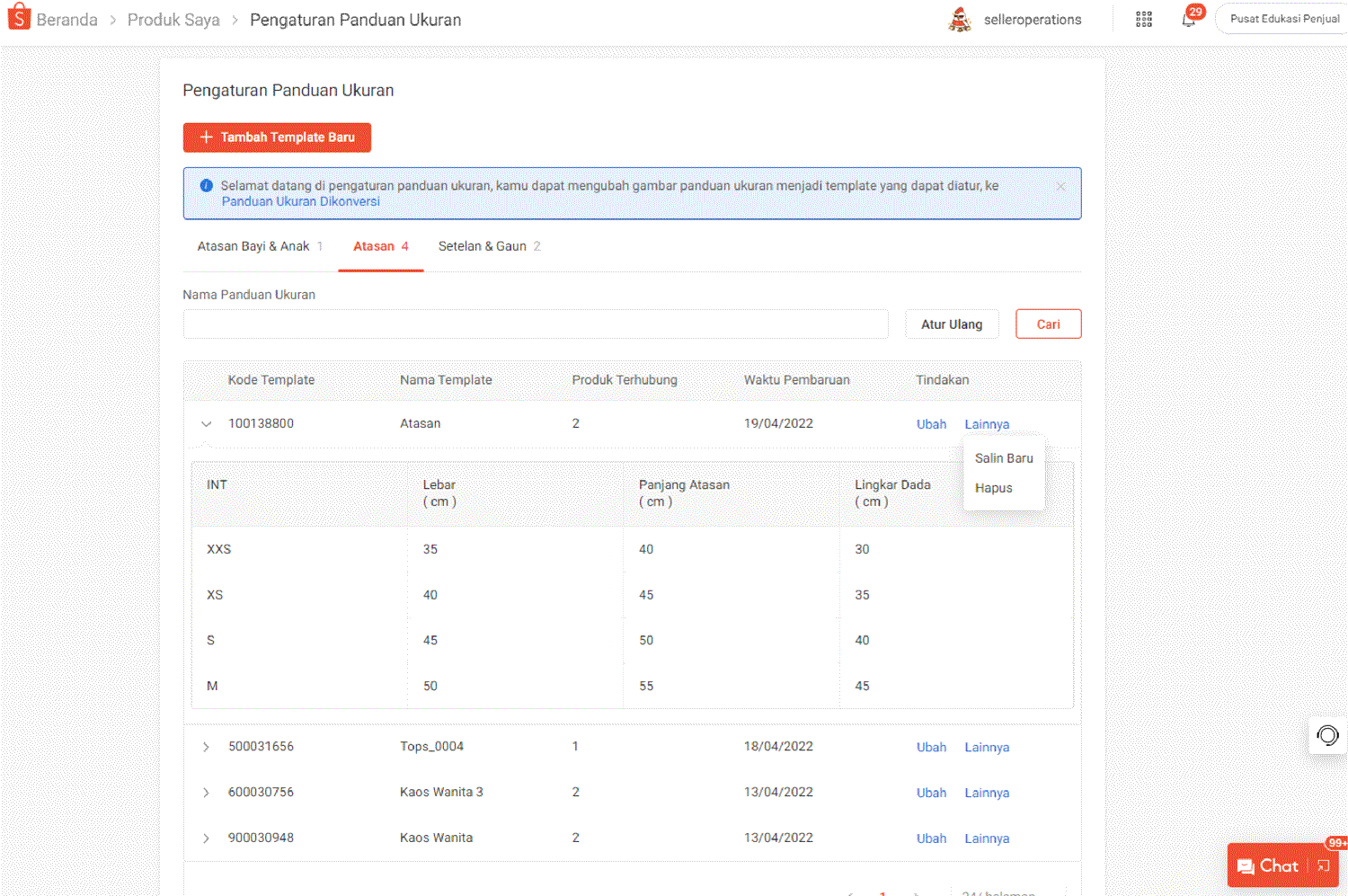Dismiss the welcome info banner
The height and width of the screenshot is (896, 1348).
click(x=1060, y=185)
